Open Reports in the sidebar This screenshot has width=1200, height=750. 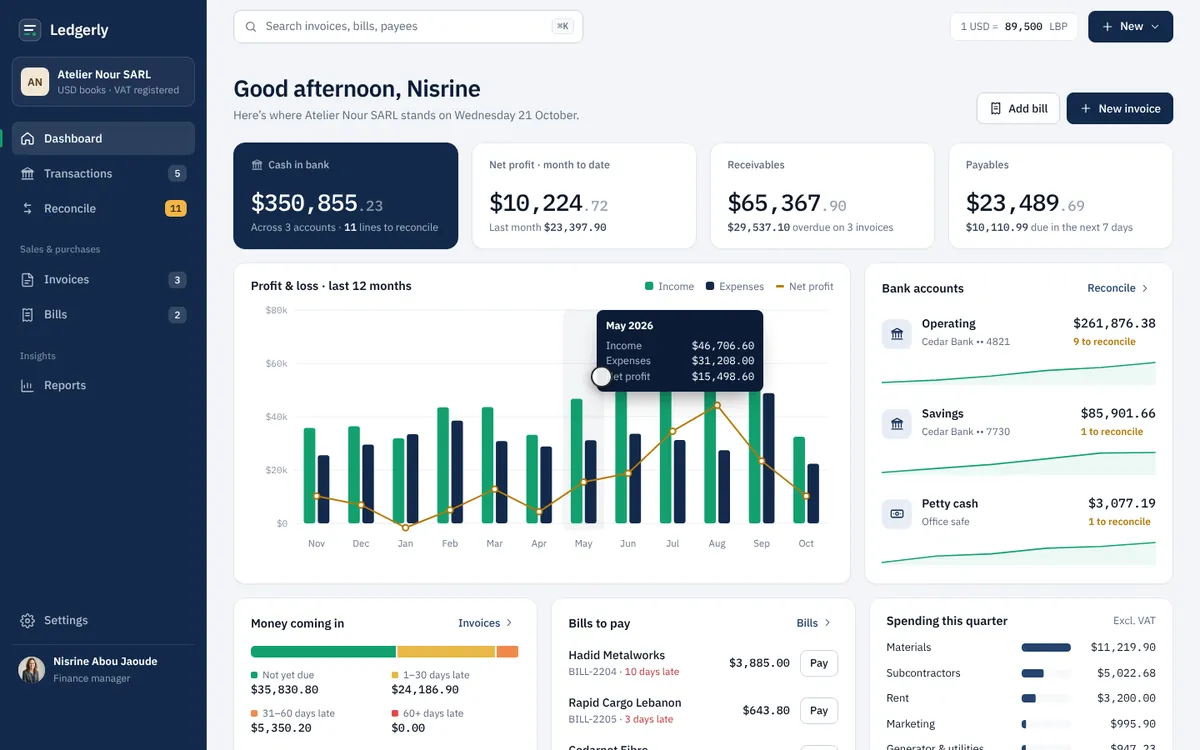[103, 386]
